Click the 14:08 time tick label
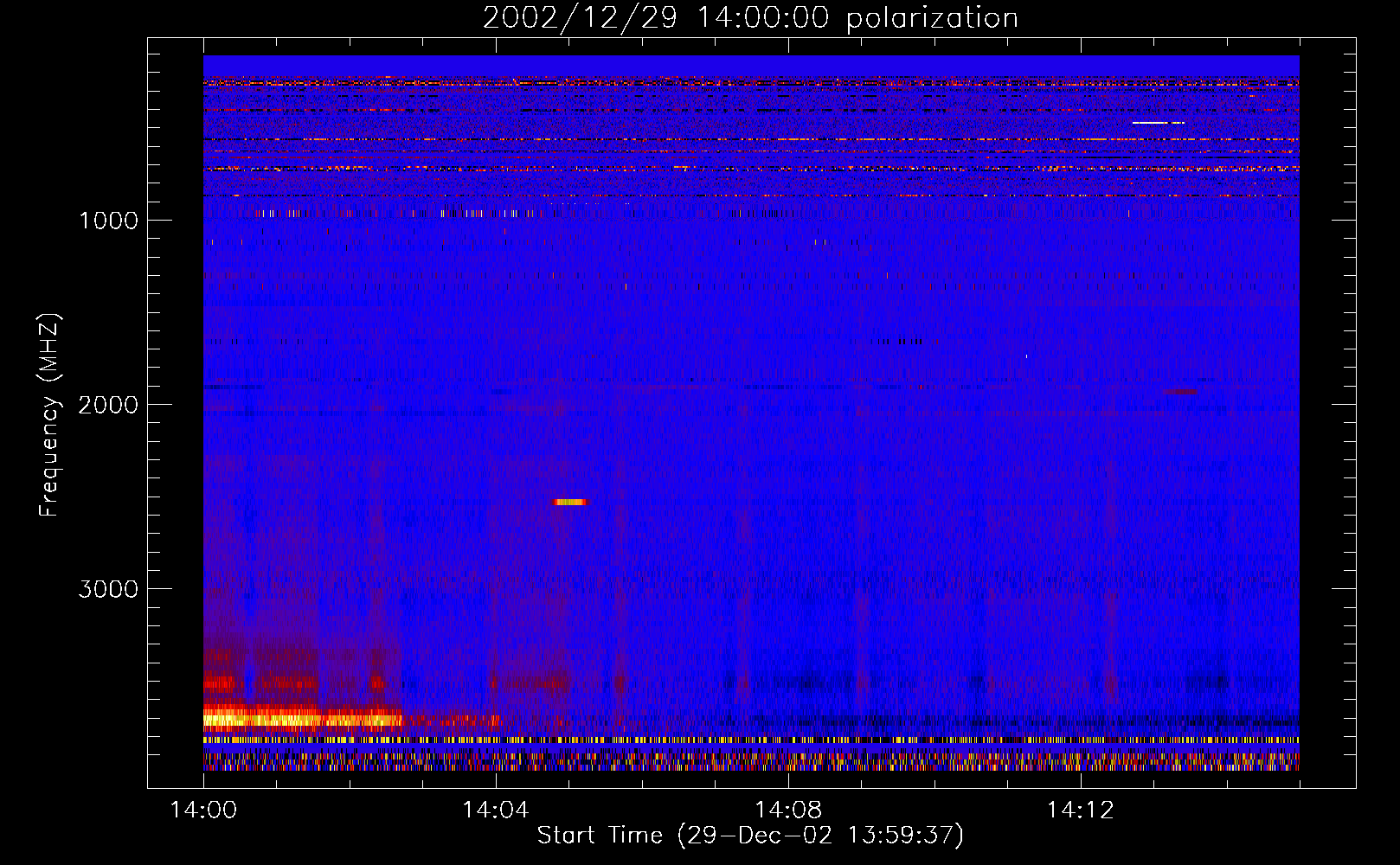Screen dimensions: 1400x865 click(x=788, y=811)
